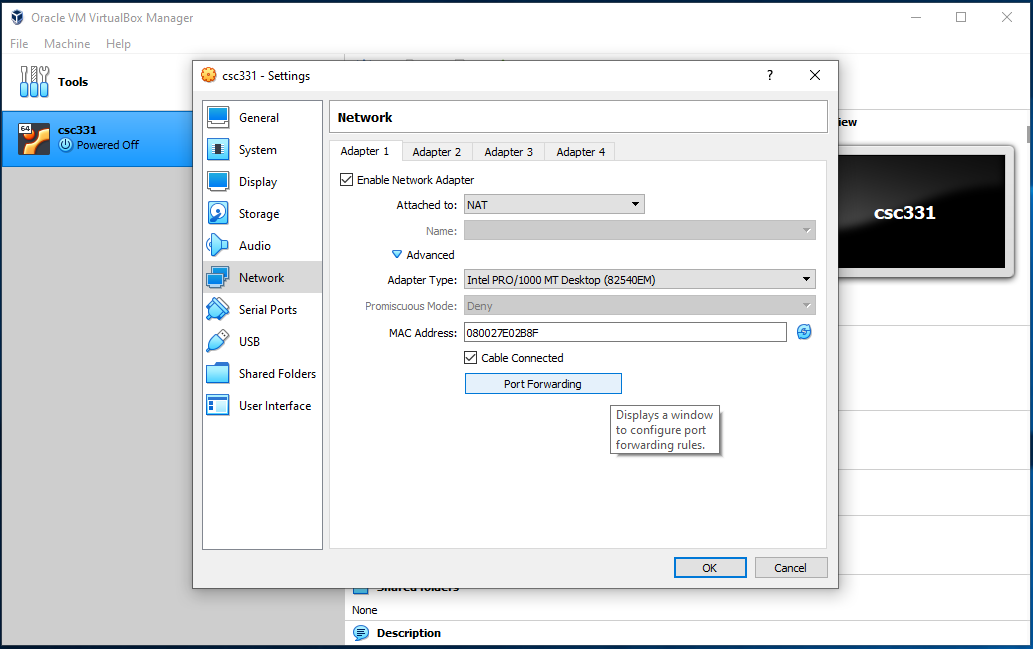The height and width of the screenshot is (649, 1033).
Task: Click the Description speech bubble icon
Action: click(x=361, y=633)
